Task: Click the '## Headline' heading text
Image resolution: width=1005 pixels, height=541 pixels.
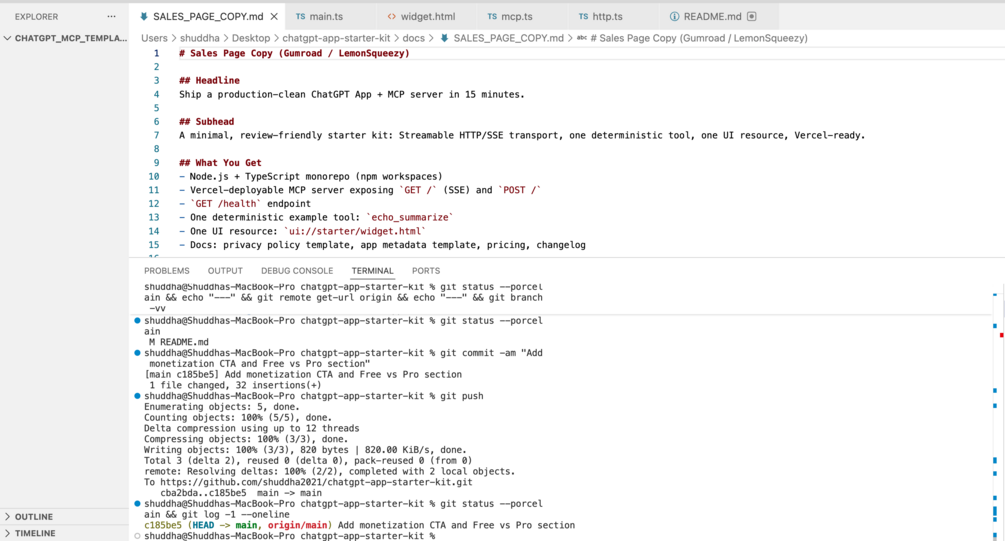Action: pos(210,81)
